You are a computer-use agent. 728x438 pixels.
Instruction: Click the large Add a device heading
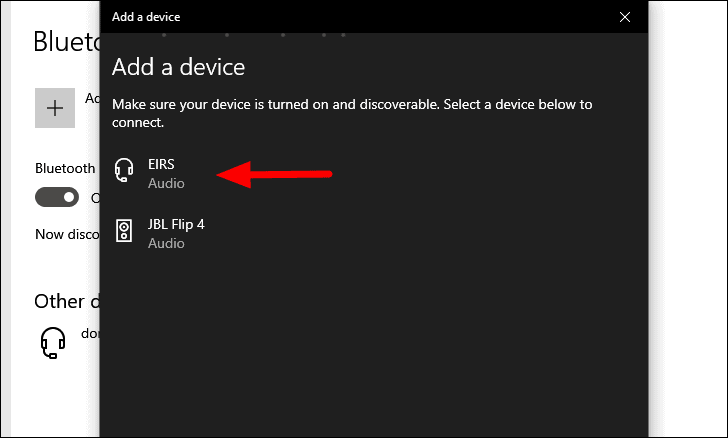pos(178,67)
